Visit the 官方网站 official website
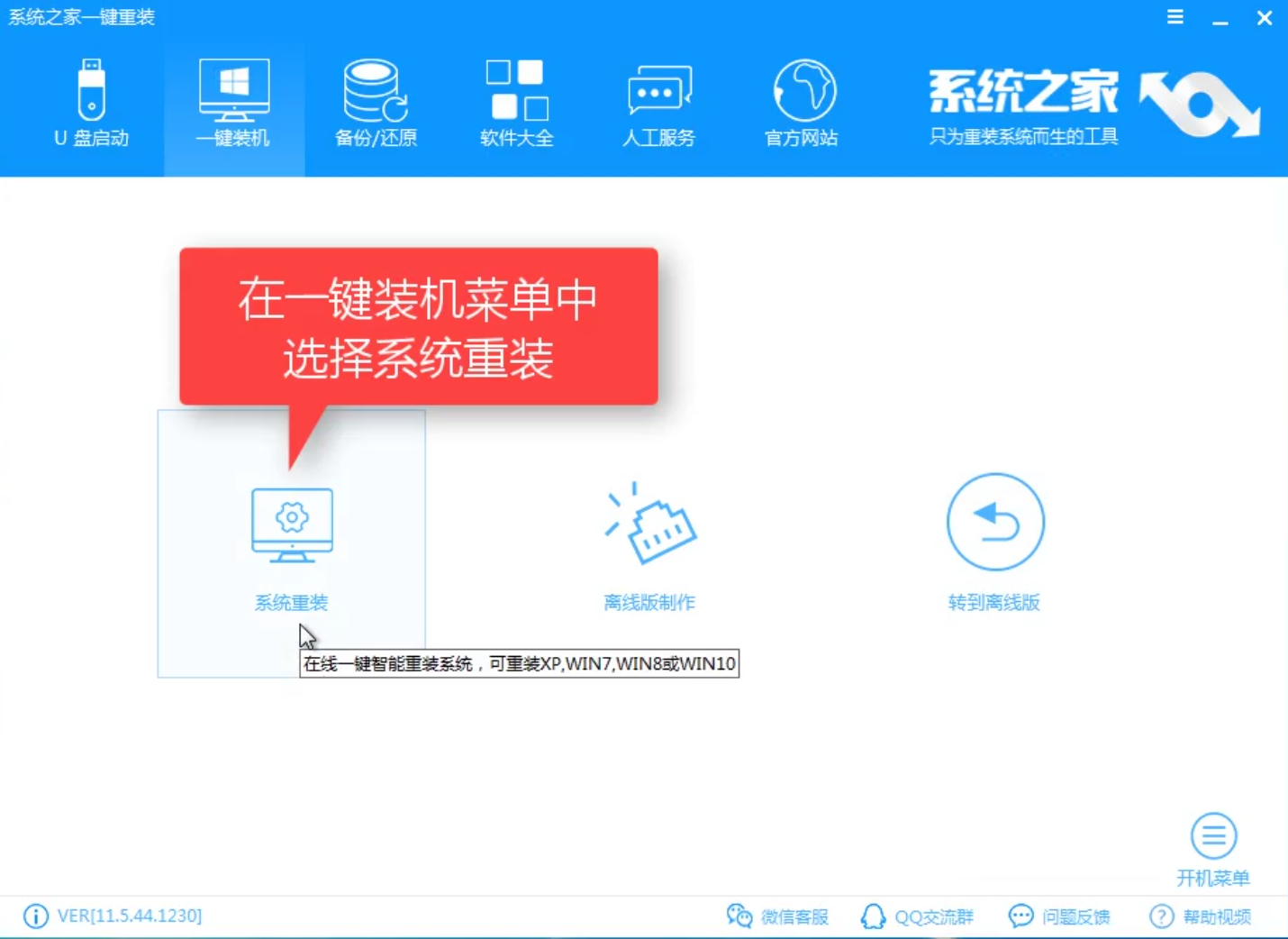Viewport: 1288px width, 939px height. [x=800, y=101]
